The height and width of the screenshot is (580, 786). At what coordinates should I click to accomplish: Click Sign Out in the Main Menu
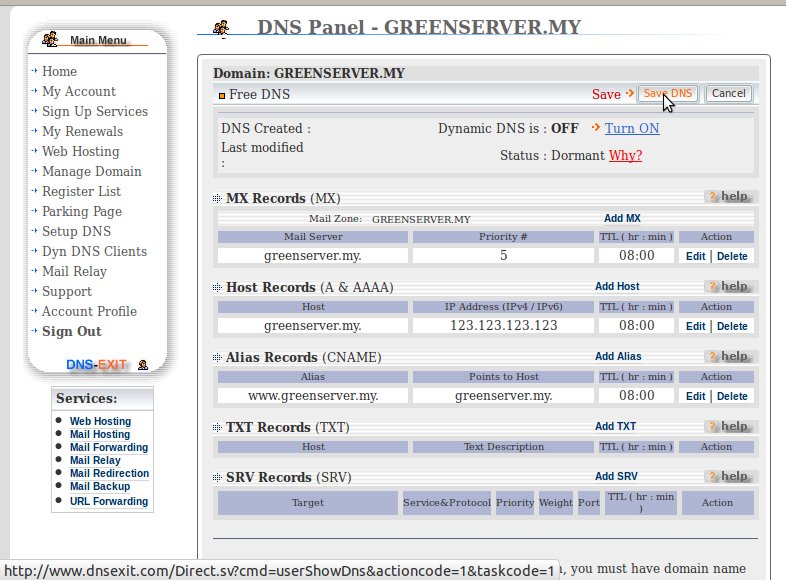click(72, 331)
